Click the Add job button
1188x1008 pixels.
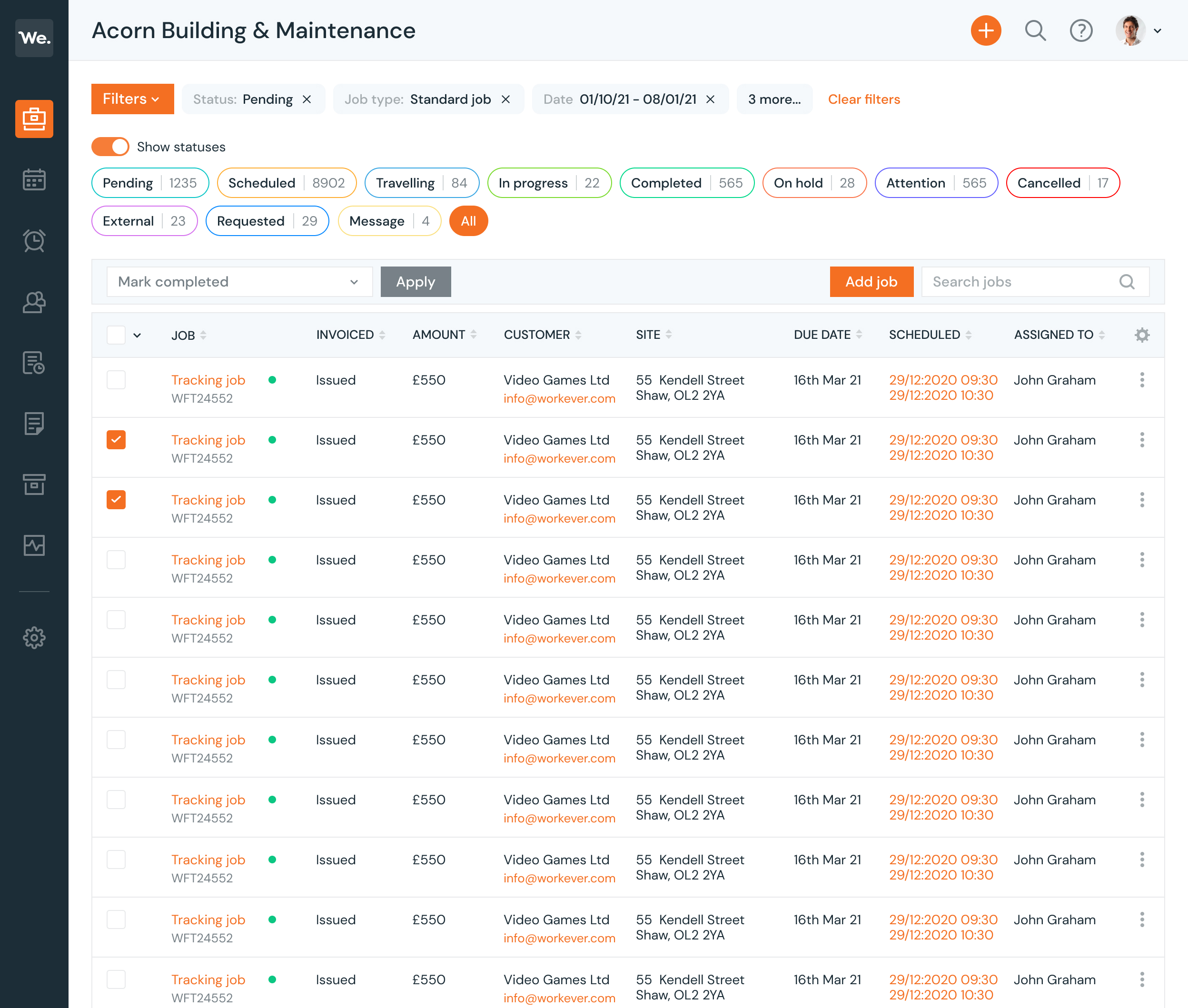click(x=871, y=281)
